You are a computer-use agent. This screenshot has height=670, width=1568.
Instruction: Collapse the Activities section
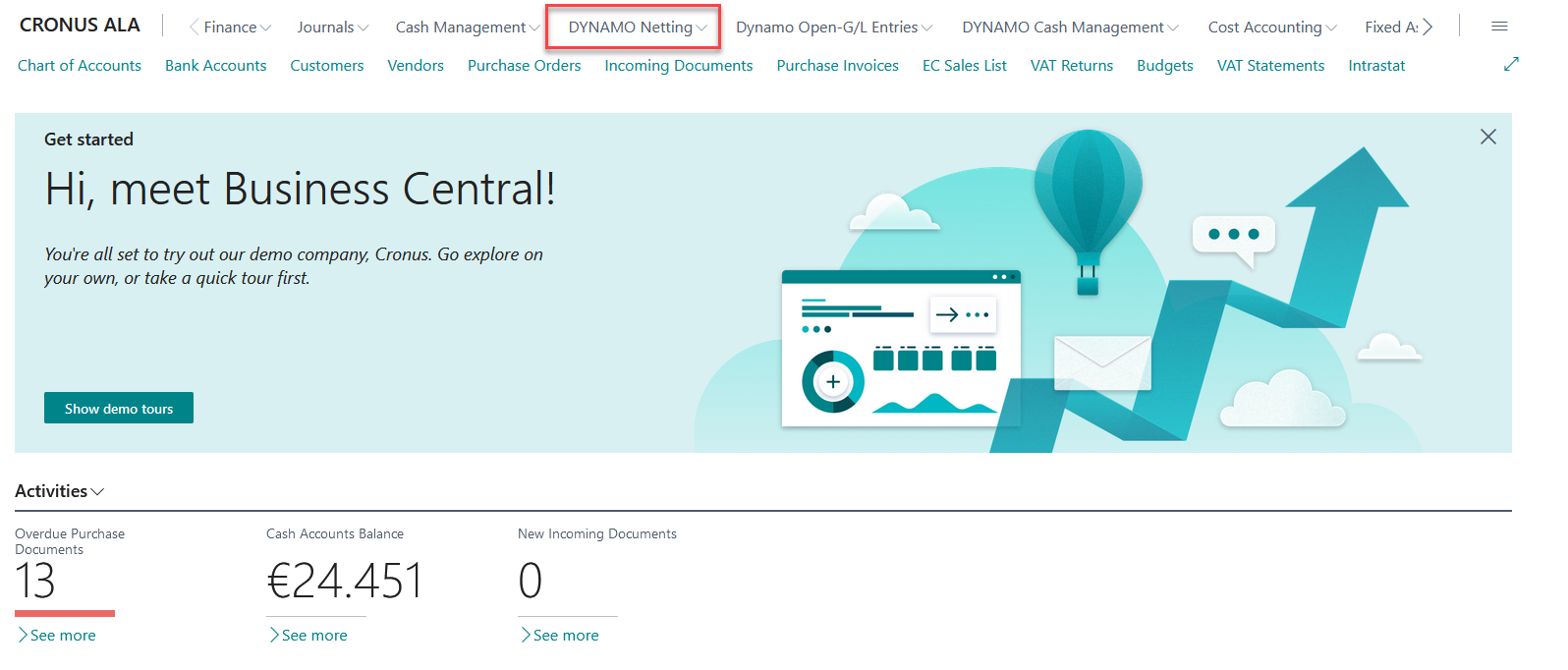tap(59, 491)
